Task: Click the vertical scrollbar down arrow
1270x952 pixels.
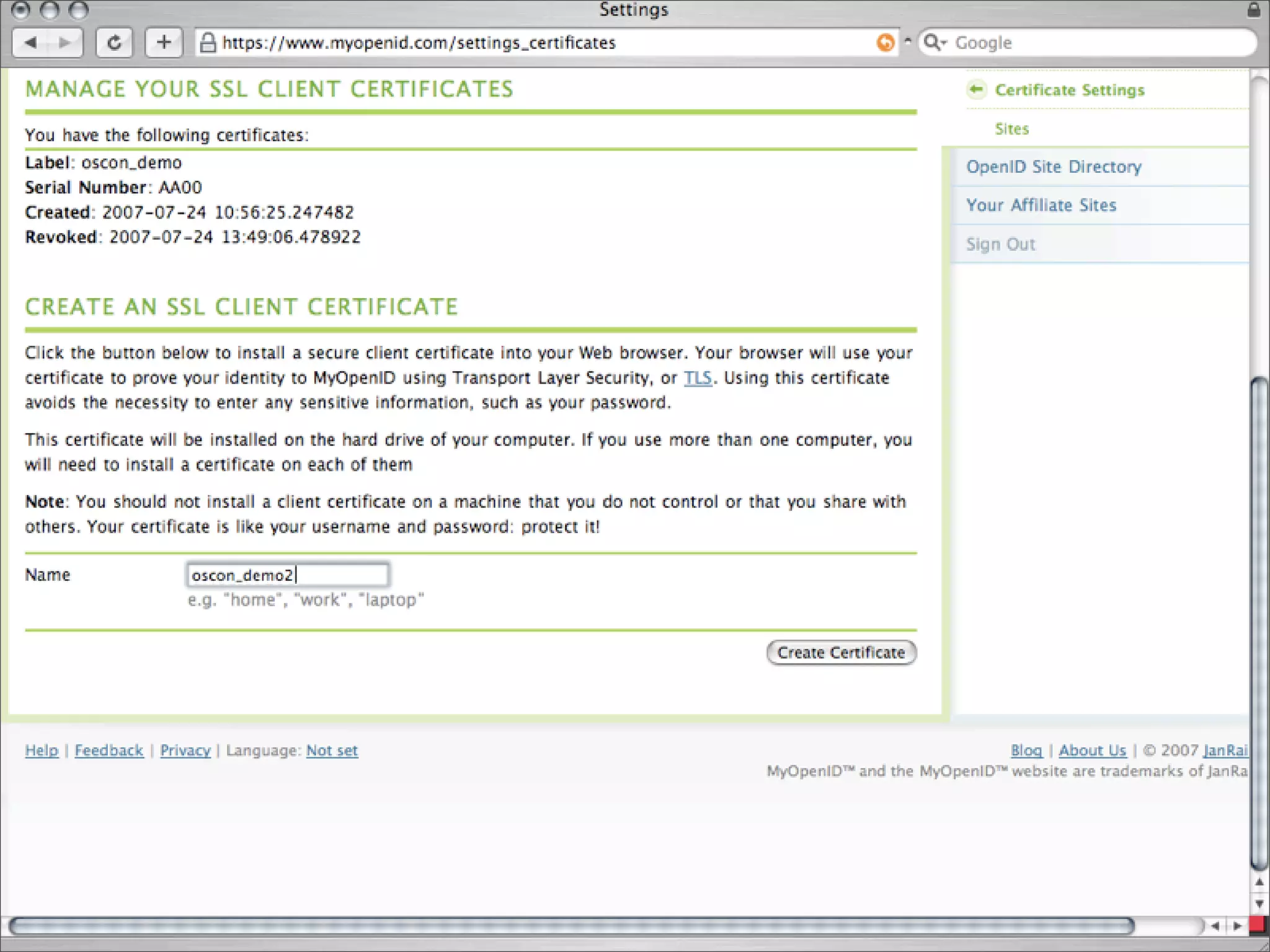Action: (1259, 904)
